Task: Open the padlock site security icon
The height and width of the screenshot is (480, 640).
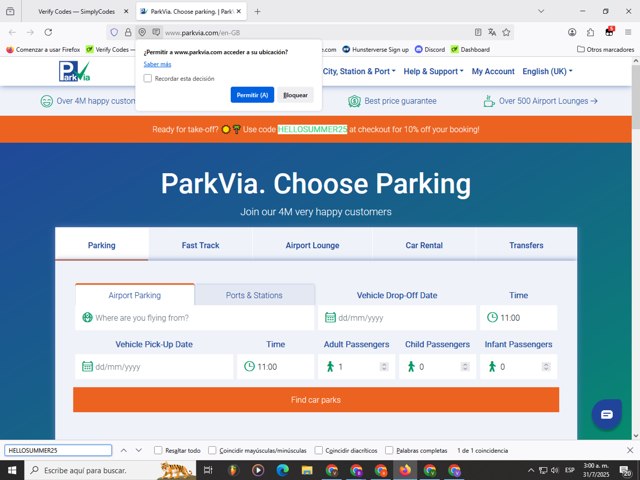Action: click(x=128, y=32)
